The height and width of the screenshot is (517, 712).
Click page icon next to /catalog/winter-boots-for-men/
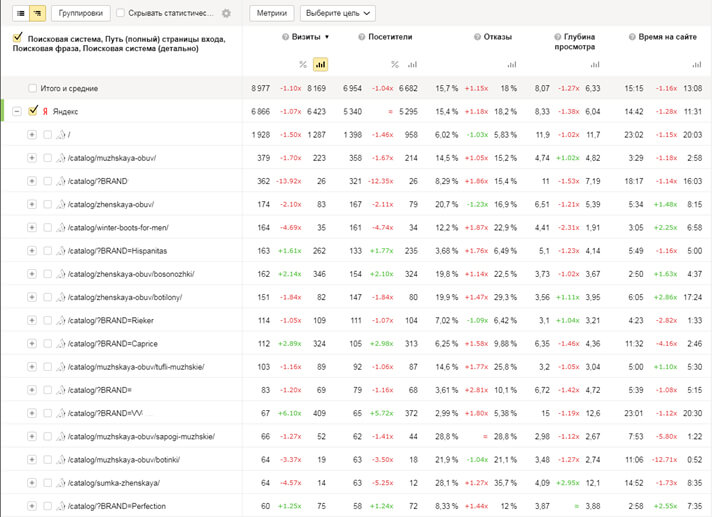(61, 227)
